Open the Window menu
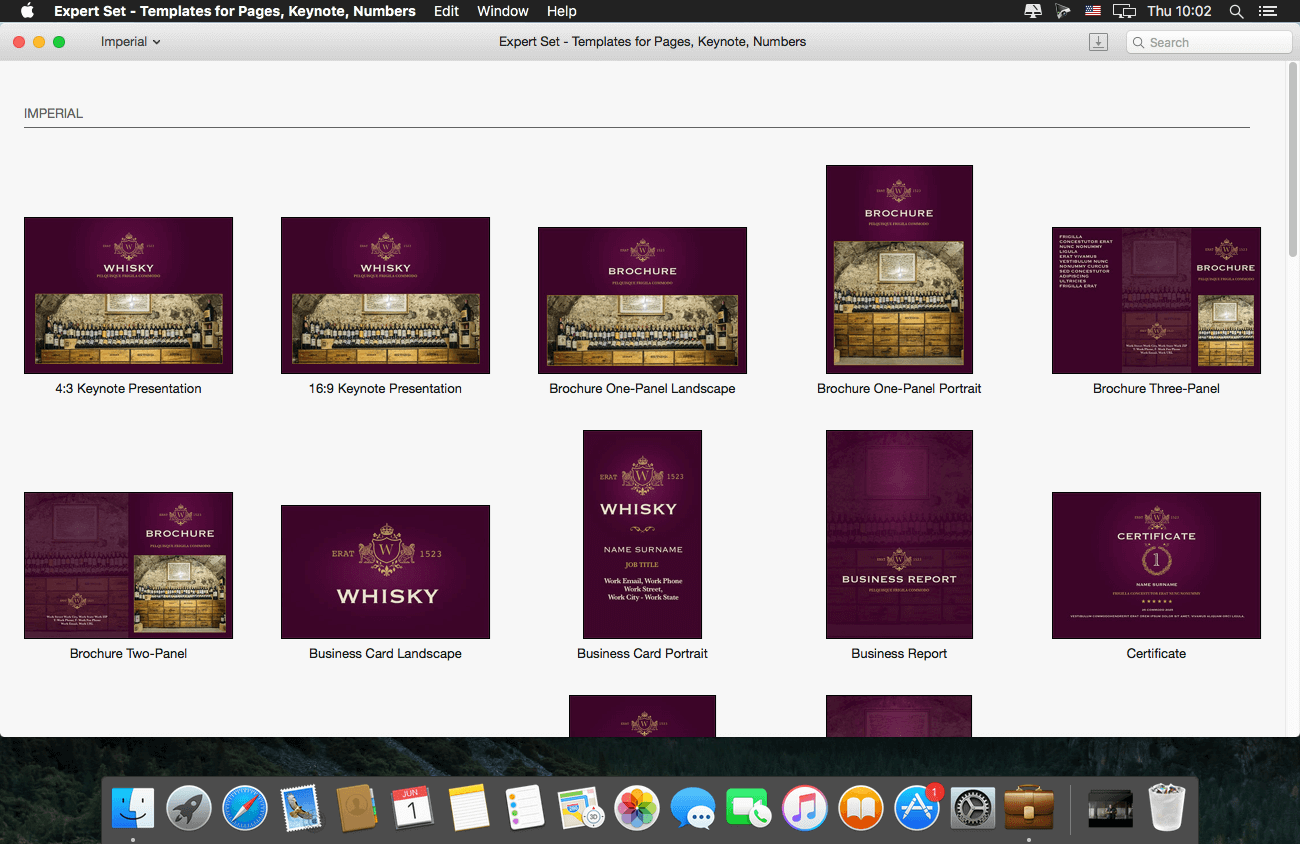 [x=503, y=11]
